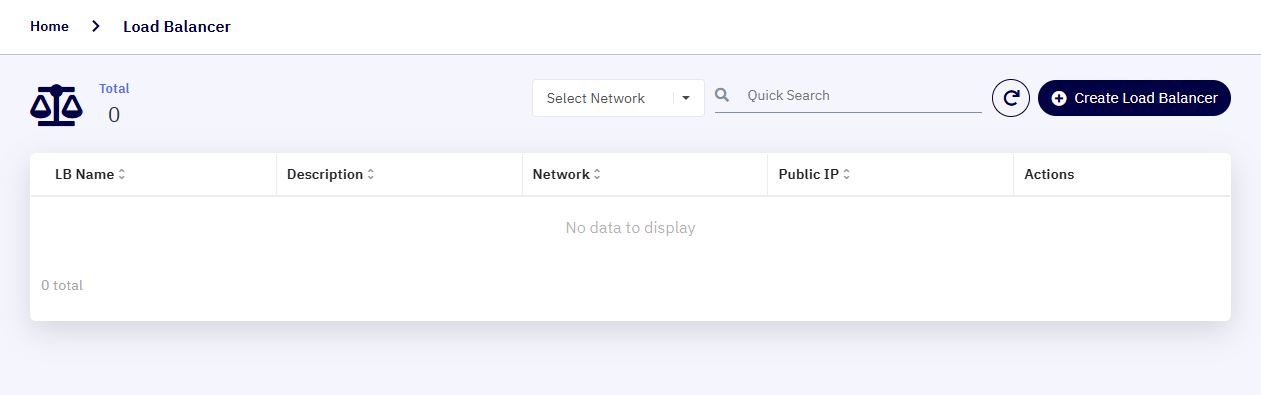The image size is (1261, 395).
Task: Expand the network list using the caret arrow
Action: point(686,98)
